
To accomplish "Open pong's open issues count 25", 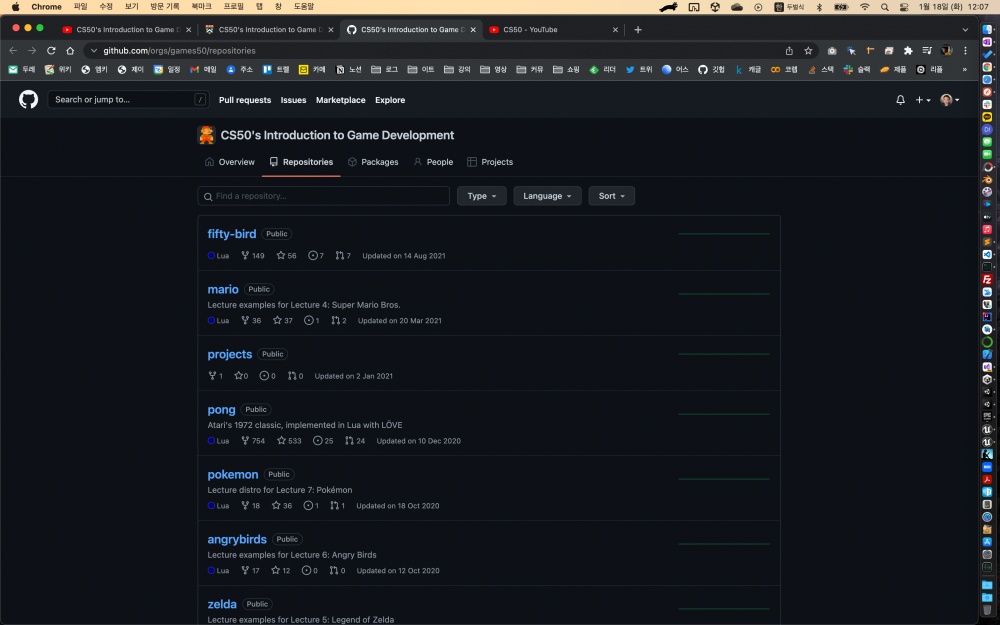I will click(x=323, y=441).
